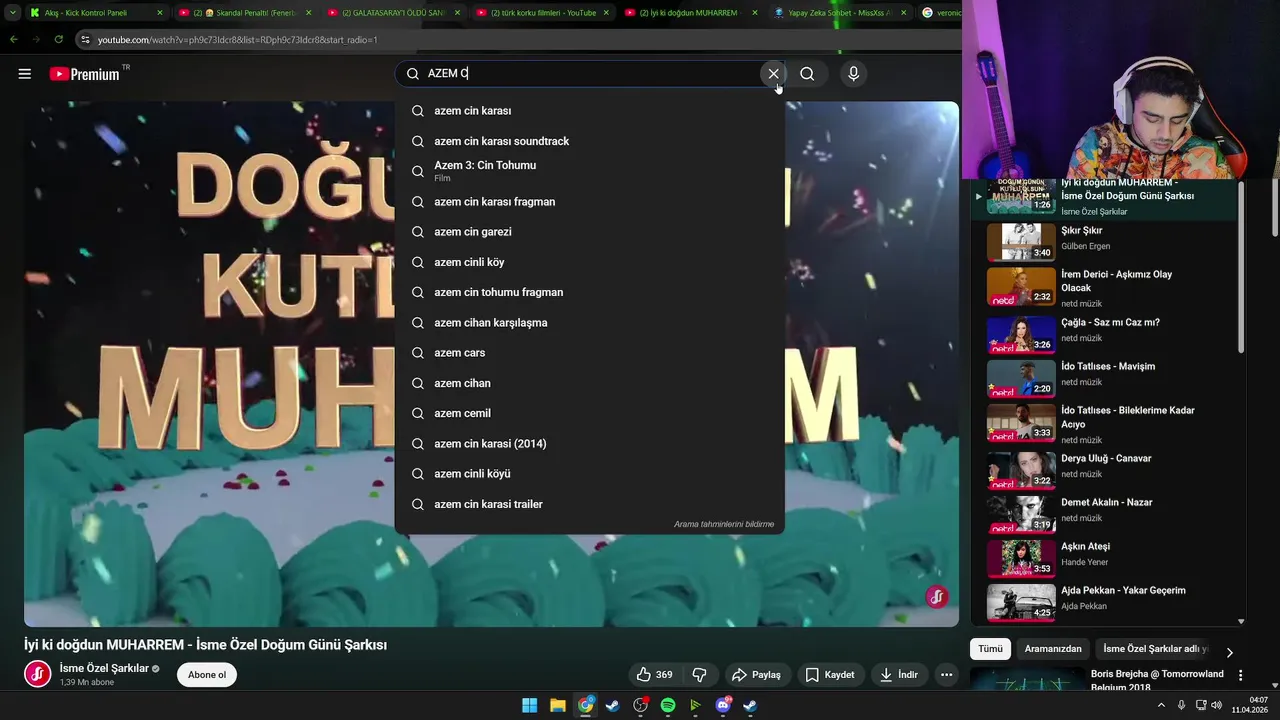1280x720 pixels.
Task: Save the video using Kaydet
Action: (x=830, y=675)
